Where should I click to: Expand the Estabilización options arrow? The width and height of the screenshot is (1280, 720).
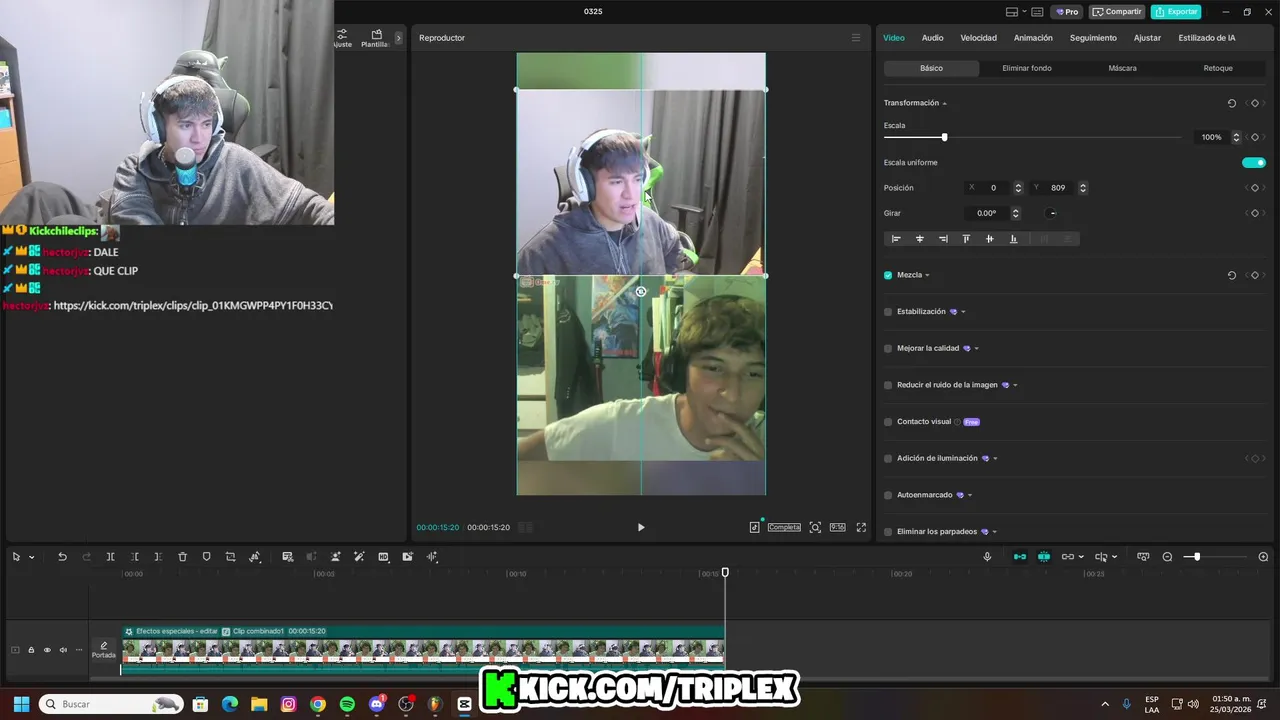(x=963, y=312)
